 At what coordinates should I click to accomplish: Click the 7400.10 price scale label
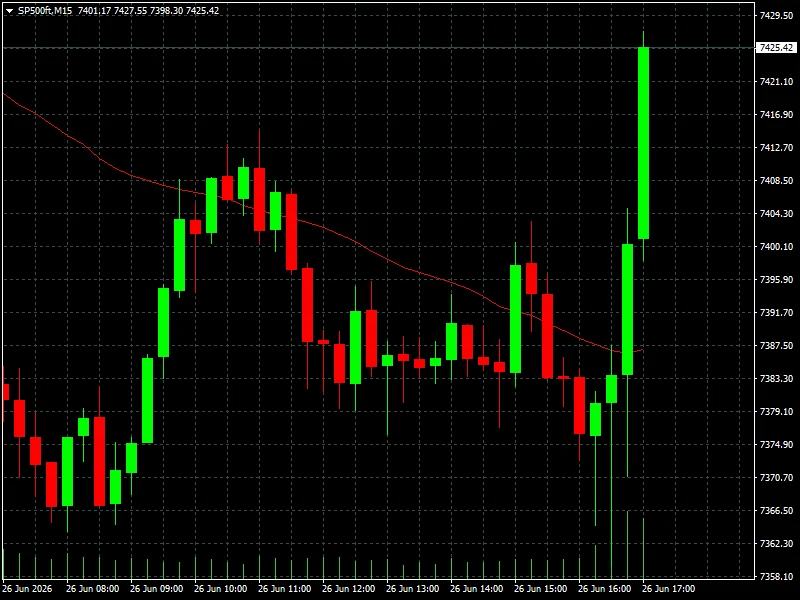(776, 246)
